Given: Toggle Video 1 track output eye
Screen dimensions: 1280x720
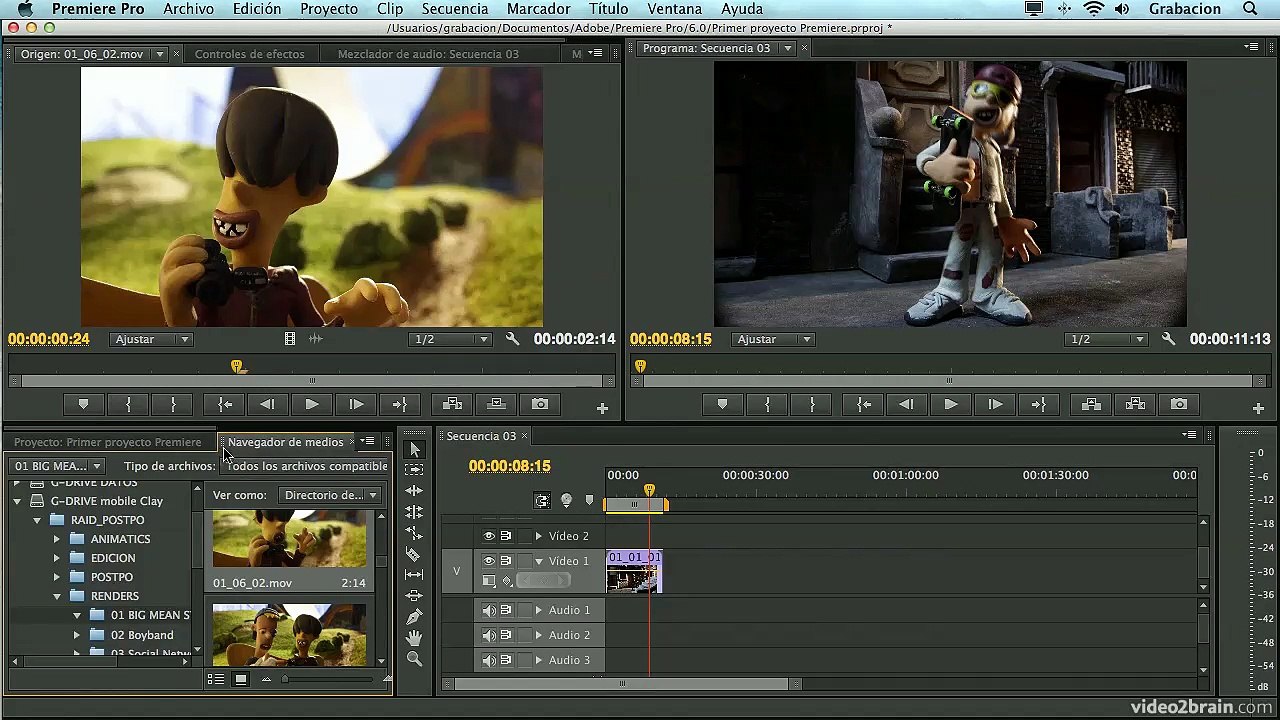Looking at the screenshot, I should 489,561.
